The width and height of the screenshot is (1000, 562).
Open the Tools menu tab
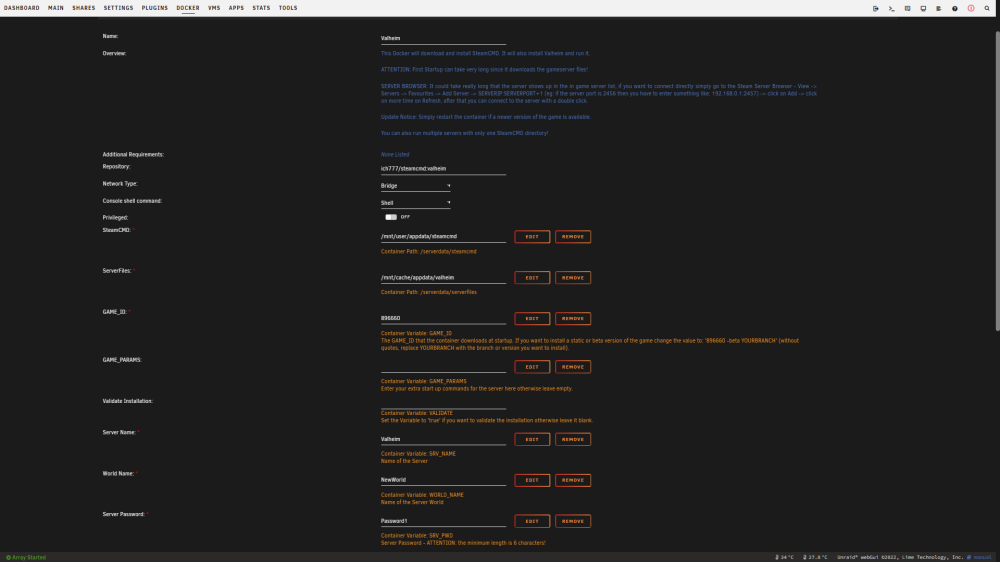[288, 8]
